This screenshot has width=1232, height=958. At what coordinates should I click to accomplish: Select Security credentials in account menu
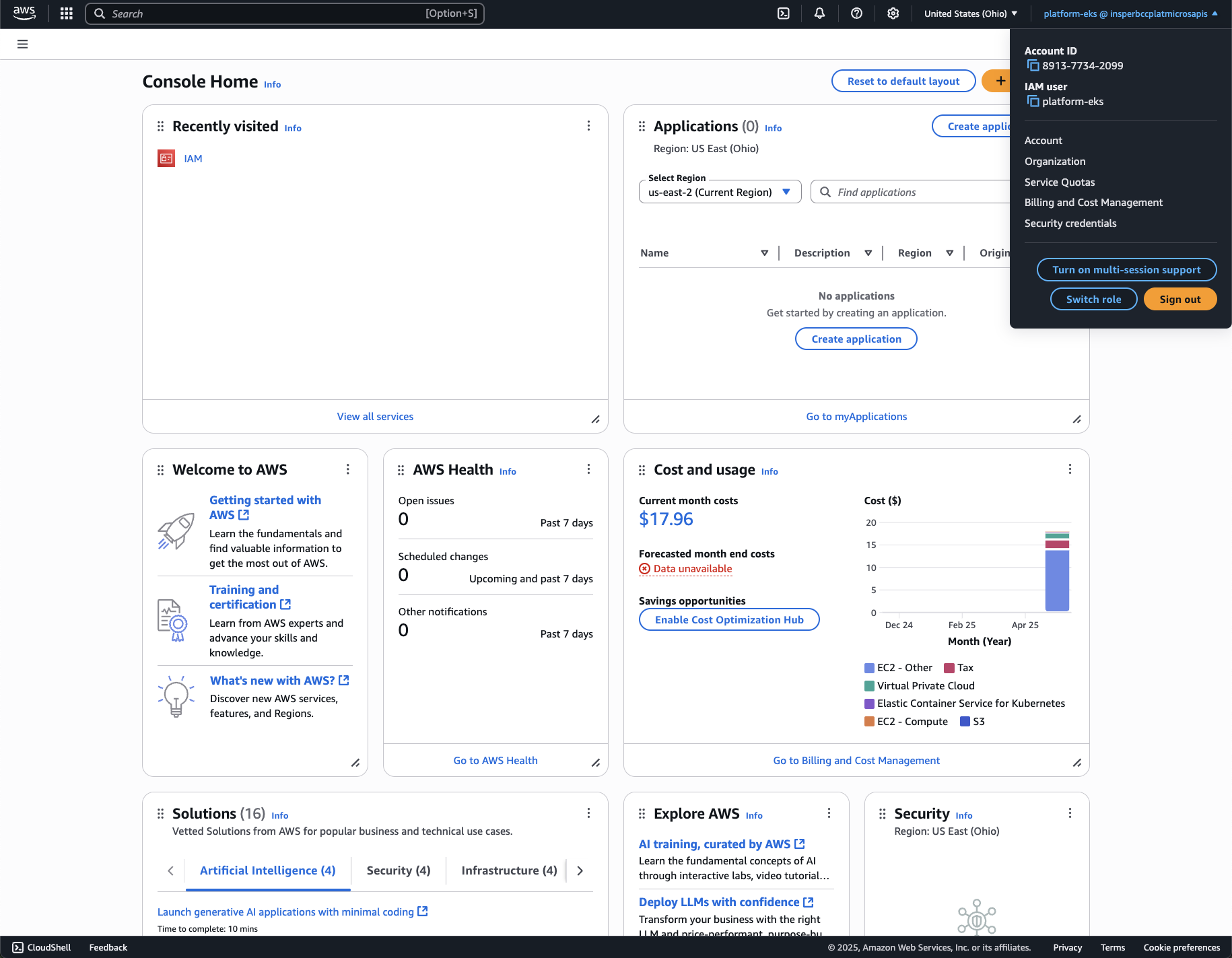click(x=1070, y=224)
